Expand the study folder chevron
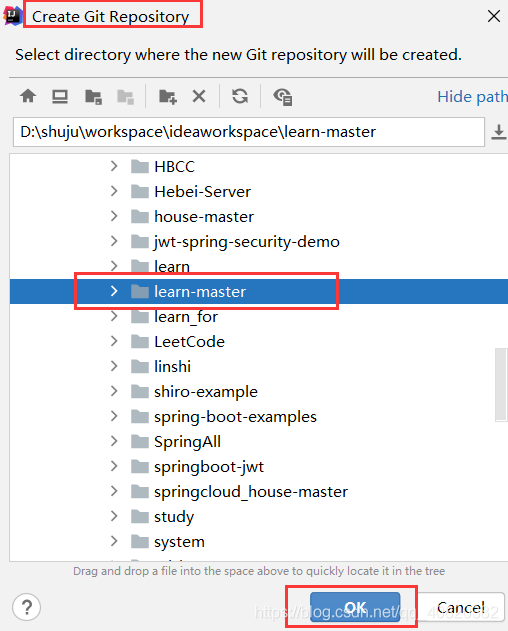The image size is (508, 631). pos(114,516)
